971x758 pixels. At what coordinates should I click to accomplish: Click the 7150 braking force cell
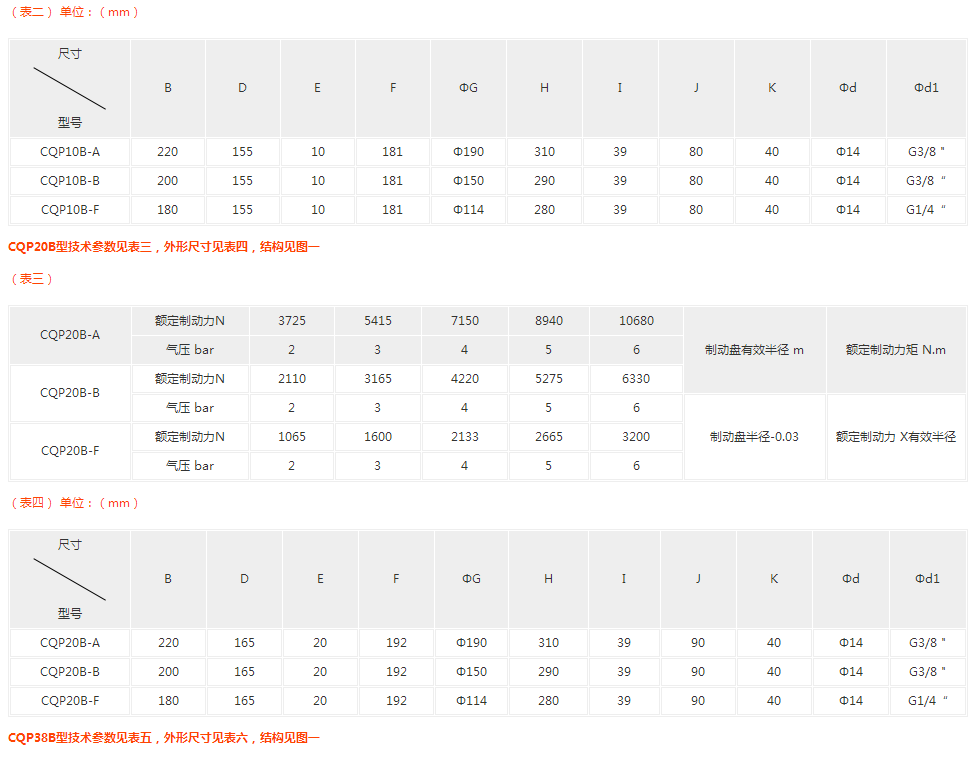pos(464,321)
